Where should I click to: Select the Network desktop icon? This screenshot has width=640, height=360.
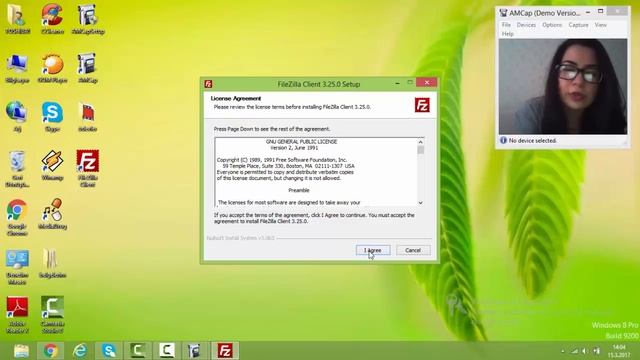[x=17, y=116]
